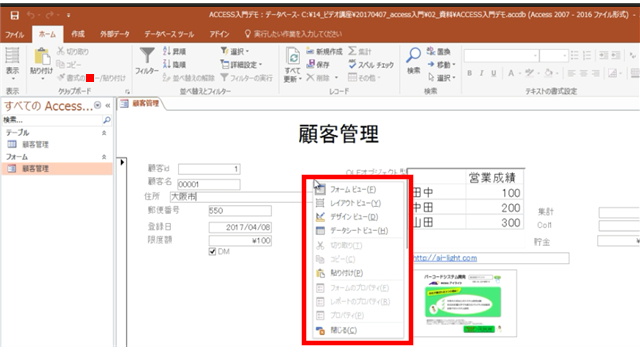Open the 顧客管理 table in navigation pane
Image resolution: width=640 pixels, height=360 pixels.
point(36,144)
